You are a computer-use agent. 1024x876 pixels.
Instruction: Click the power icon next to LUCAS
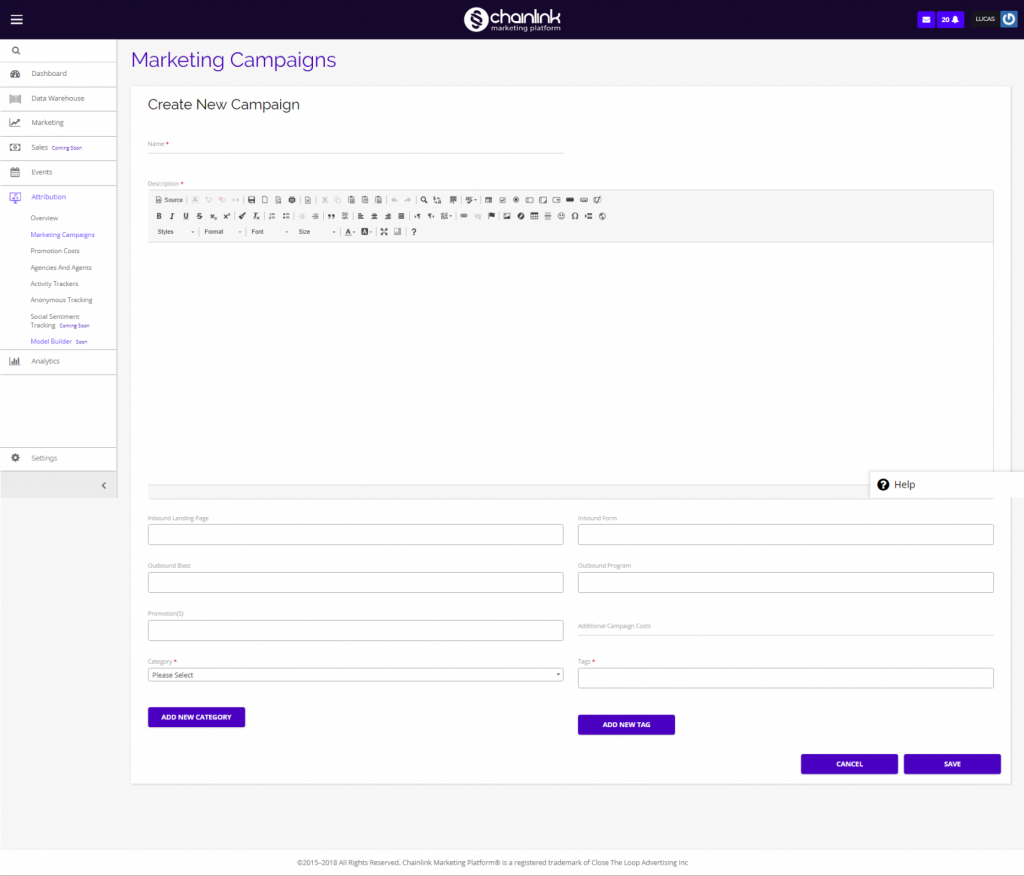1009,19
